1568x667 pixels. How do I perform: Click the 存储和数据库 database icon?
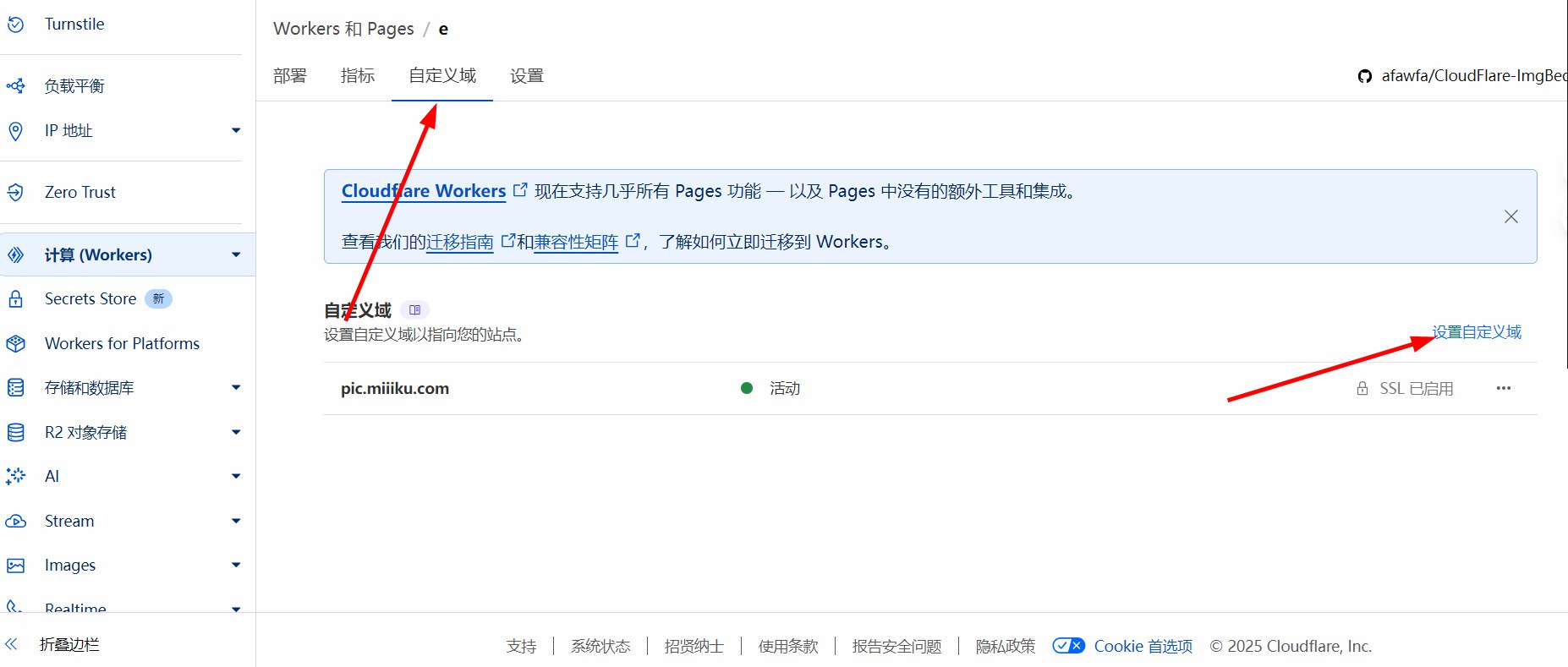pos(15,387)
